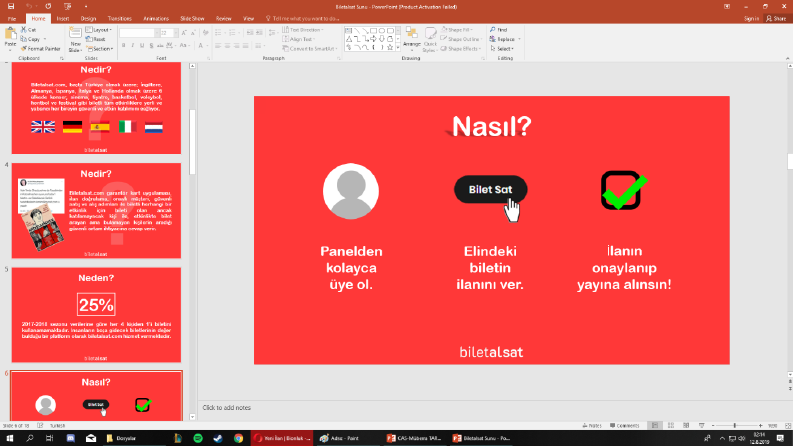Start slideshow from beginning via Quick Access icon
Screen dimensions: 793x446
pos(67,7)
